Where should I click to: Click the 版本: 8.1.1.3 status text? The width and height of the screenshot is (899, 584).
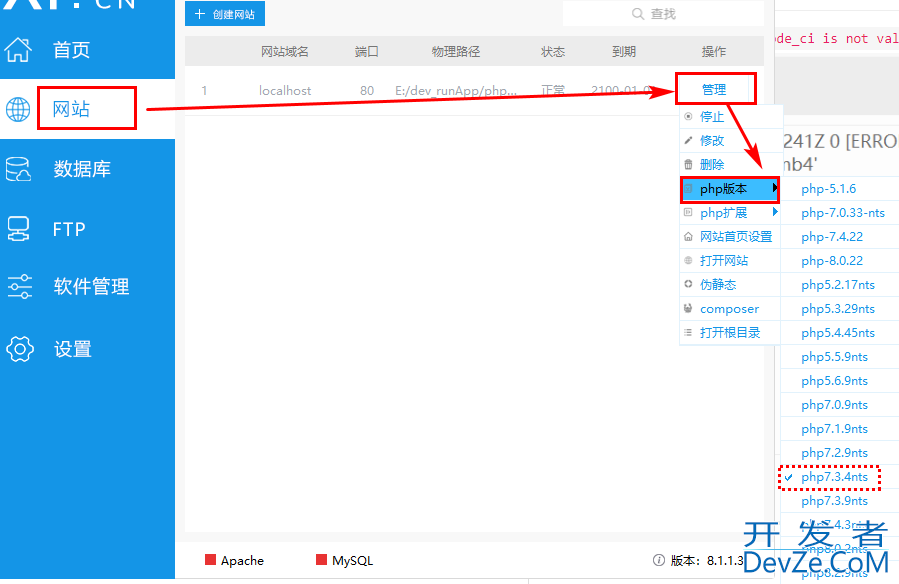click(707, 561)
